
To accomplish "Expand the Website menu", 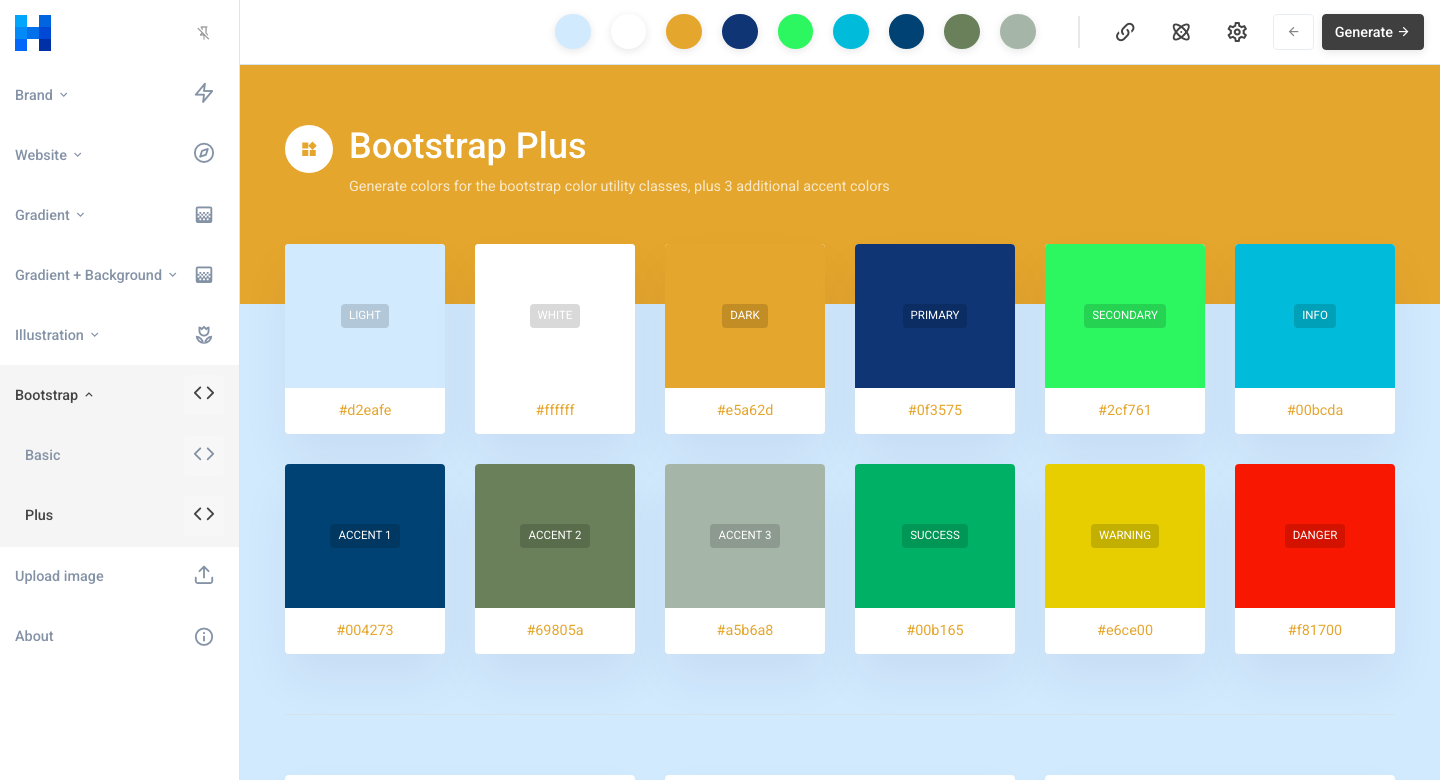I will click(x=48, y=155).
